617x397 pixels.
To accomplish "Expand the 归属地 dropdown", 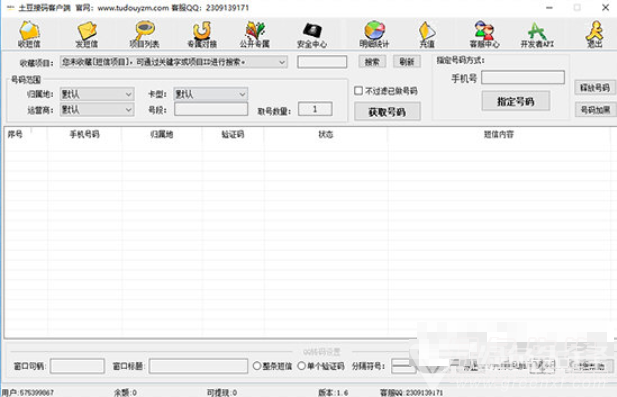I will tap(97, 94).
